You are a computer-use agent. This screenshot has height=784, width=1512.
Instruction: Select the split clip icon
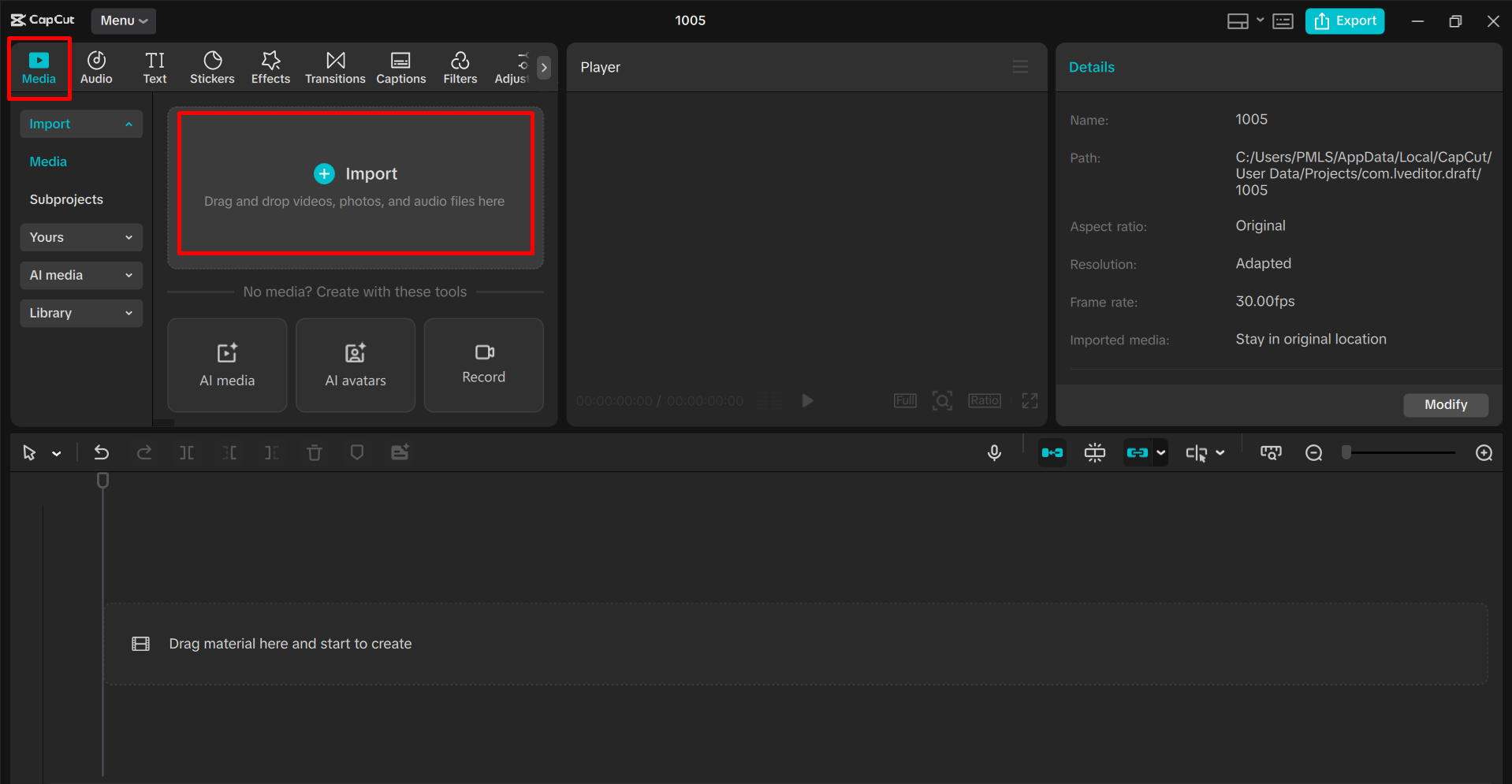click(x=187, y=452)
